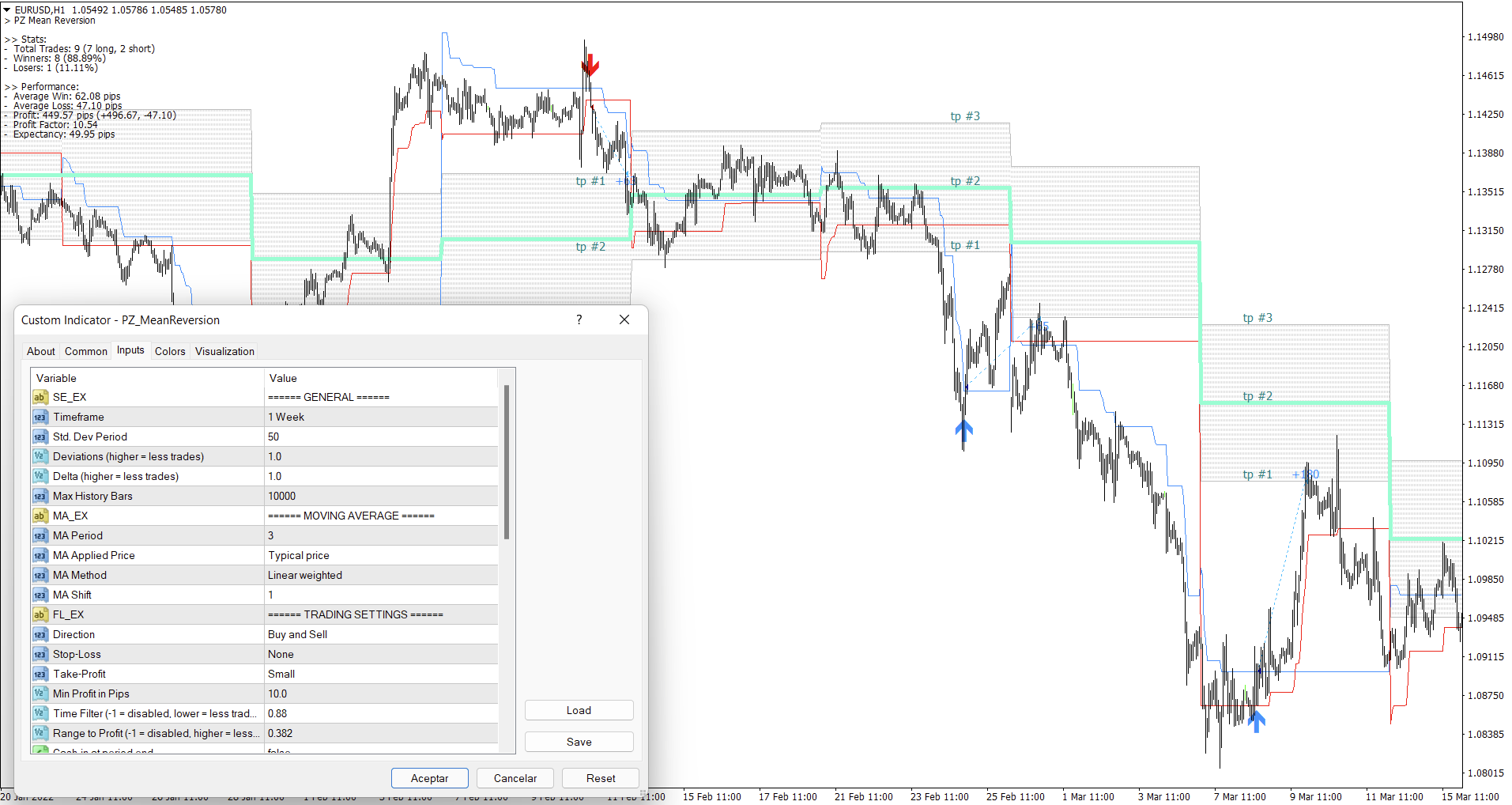Click the decimal icon beside Deviations
The width and height of the screenshot is (1512, 805).
(40, 456)
